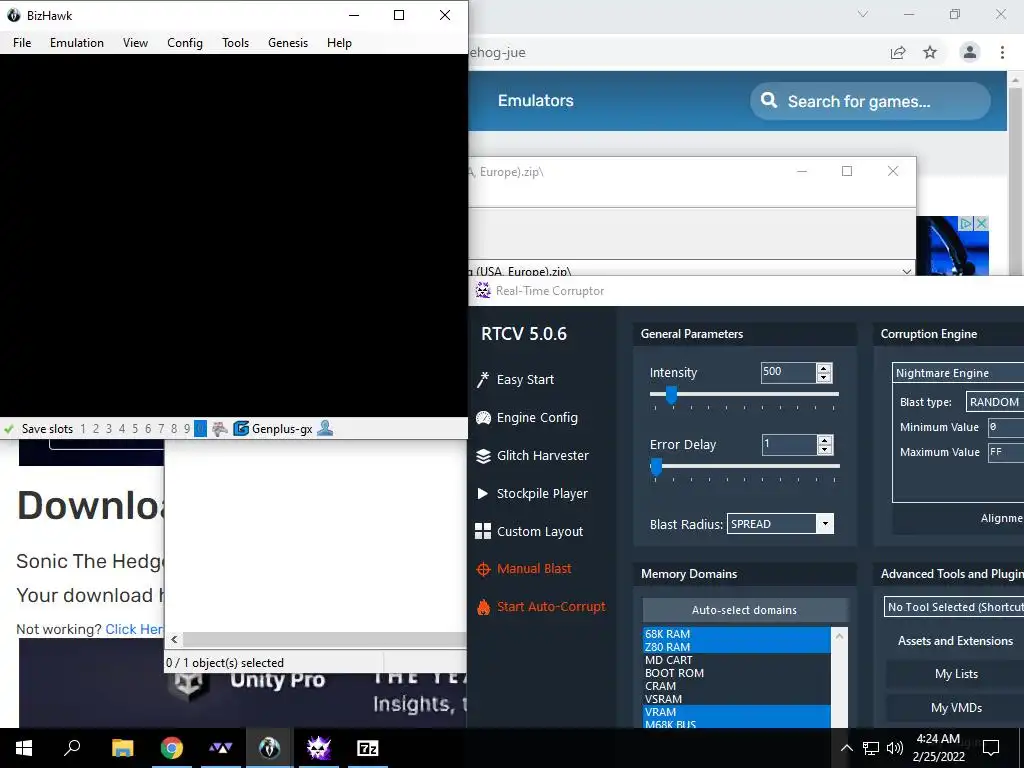This screenshot has width=1024, height=768.
Task: Open the Help menu in BizHawk
Action: pos(339,42)
